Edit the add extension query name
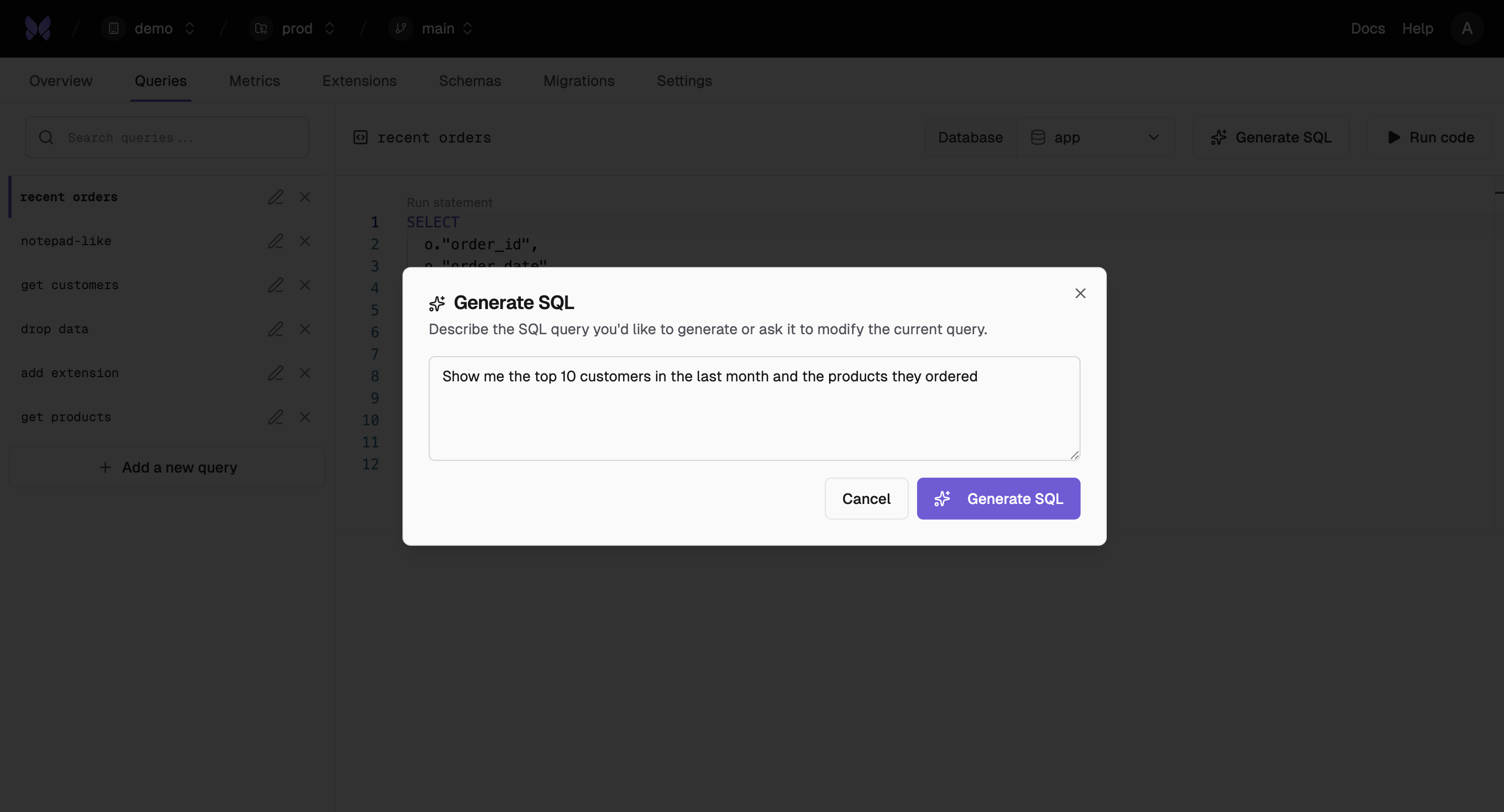Image resolution: width=1504 pixels, height=812 pixels. click(276, 373)
